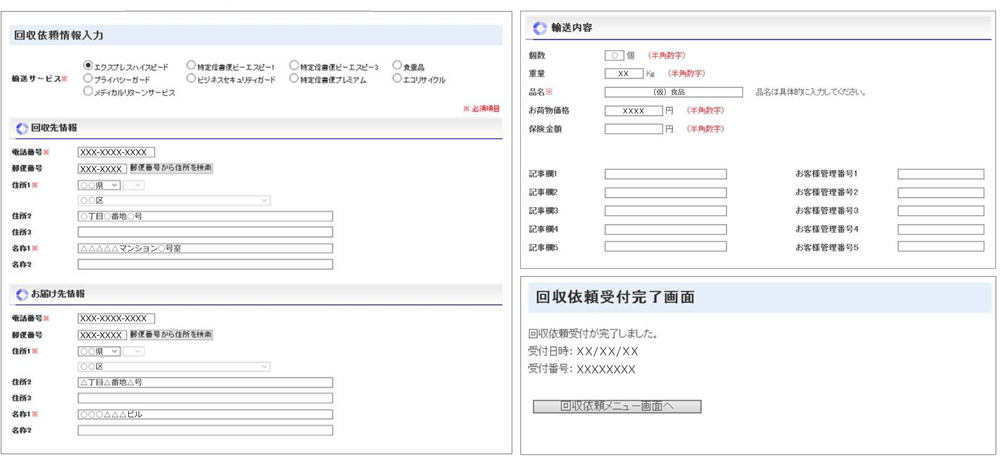The image size is (1000, 461).
Task: Select the radio button above エコリサイクル
Action: click(x=397, y=65)
